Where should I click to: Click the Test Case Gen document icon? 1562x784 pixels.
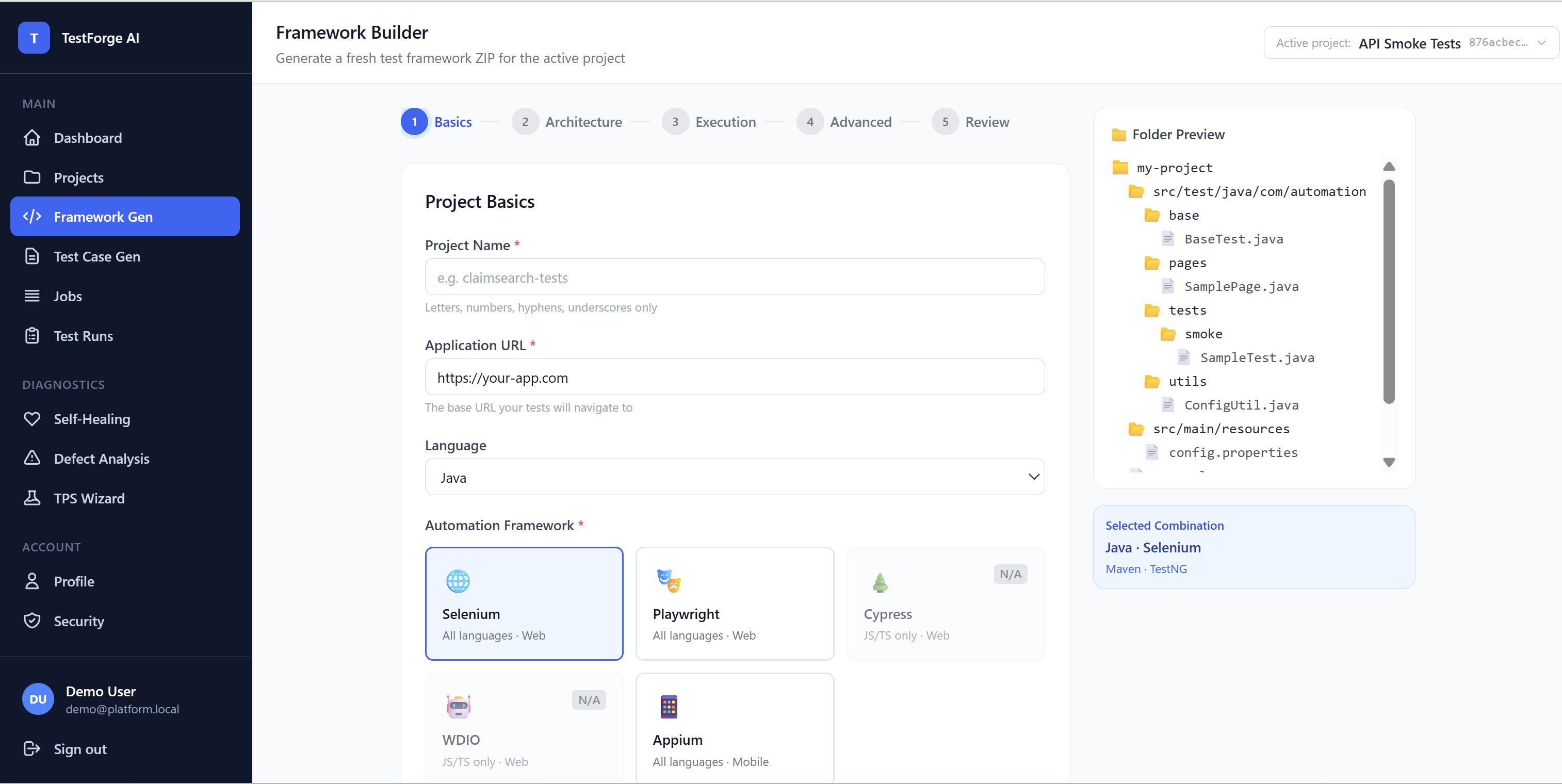click(x=32, y=256)
